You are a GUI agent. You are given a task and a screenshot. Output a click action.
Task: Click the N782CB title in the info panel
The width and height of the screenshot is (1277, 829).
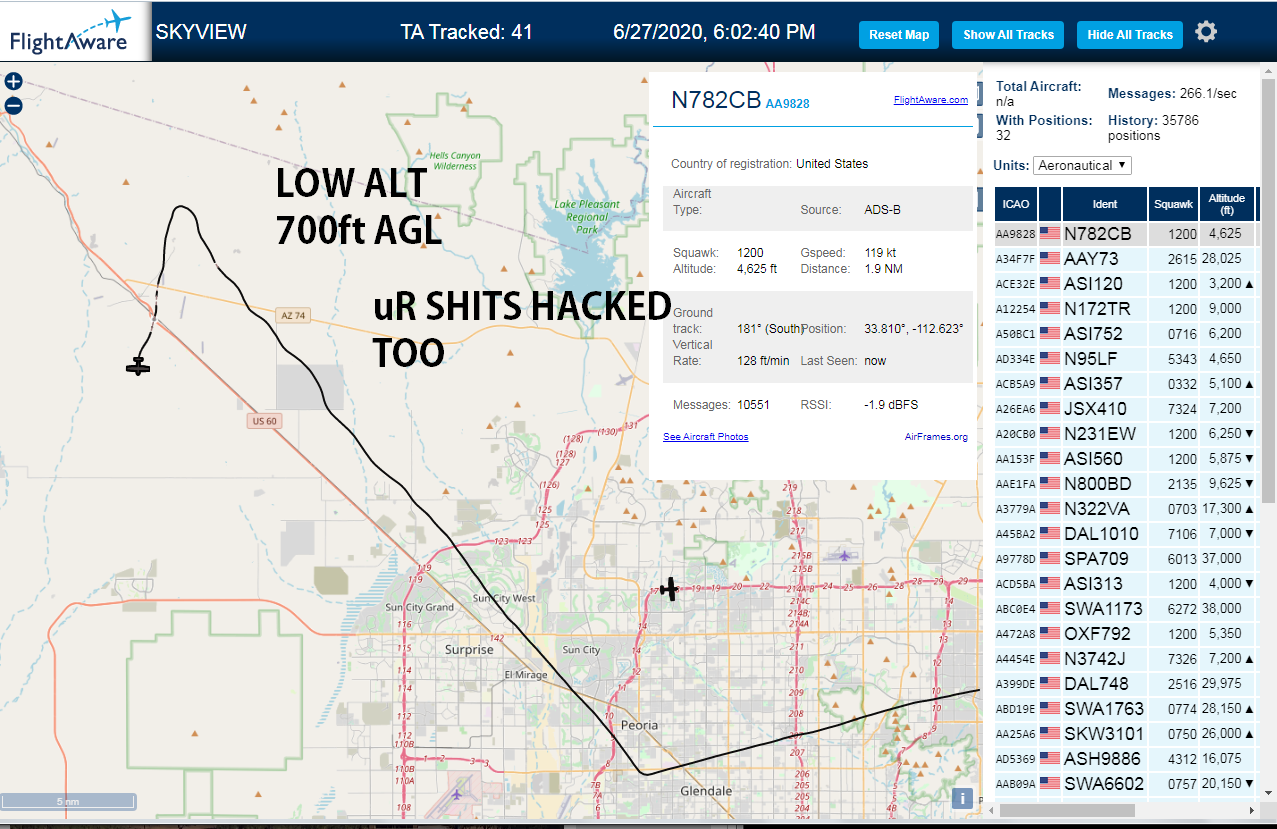pos(716,100)
